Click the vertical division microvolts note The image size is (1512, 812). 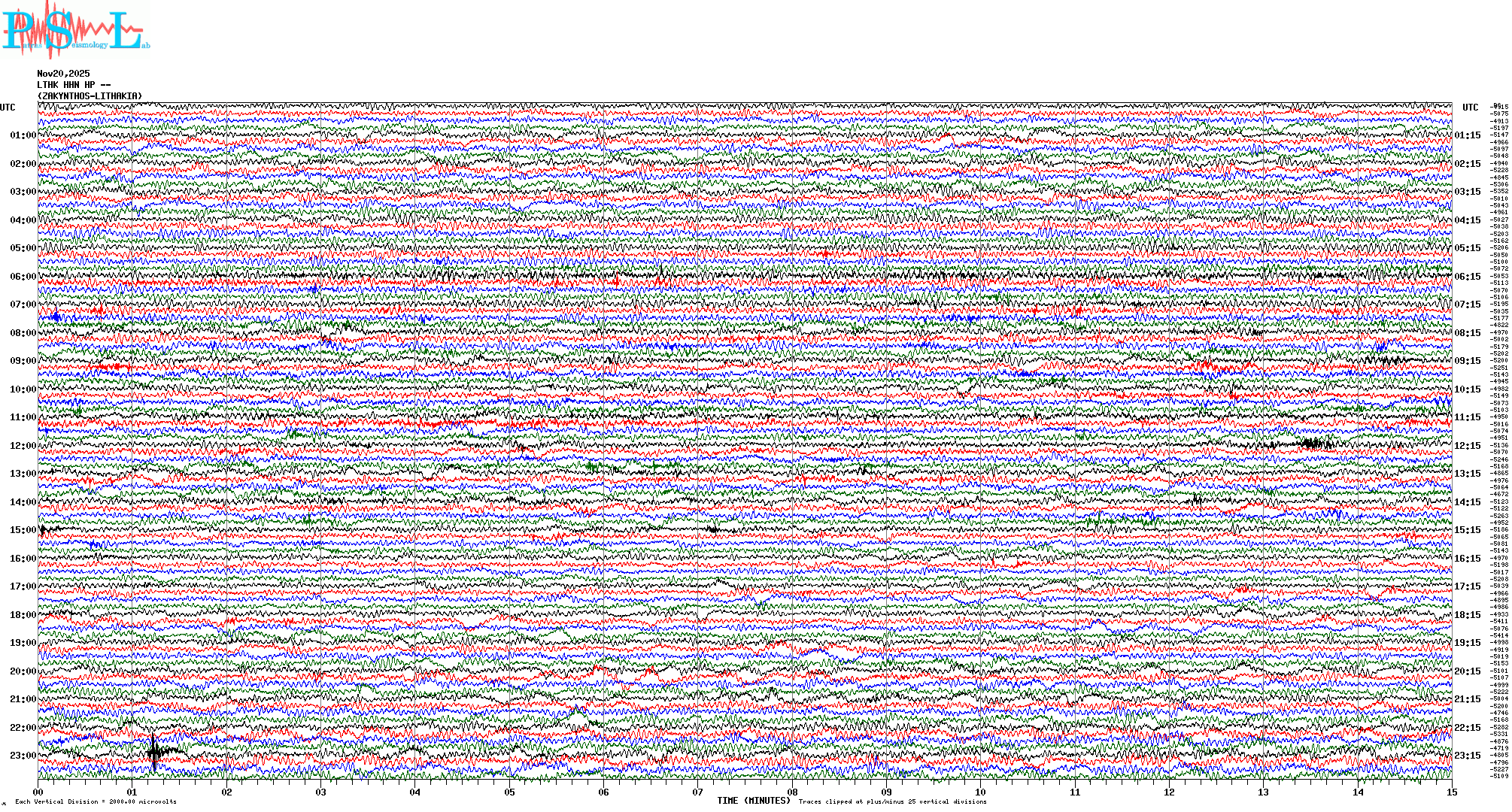(x=96, y=801)
